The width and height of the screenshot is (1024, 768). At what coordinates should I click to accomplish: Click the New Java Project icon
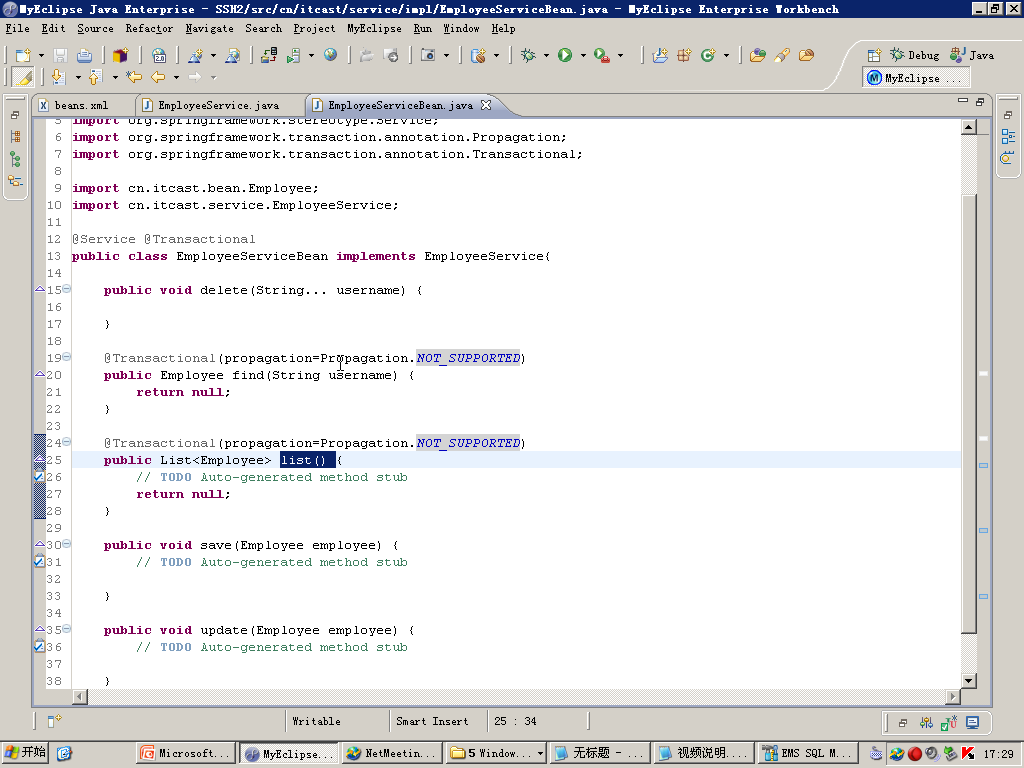coord(660,56)
